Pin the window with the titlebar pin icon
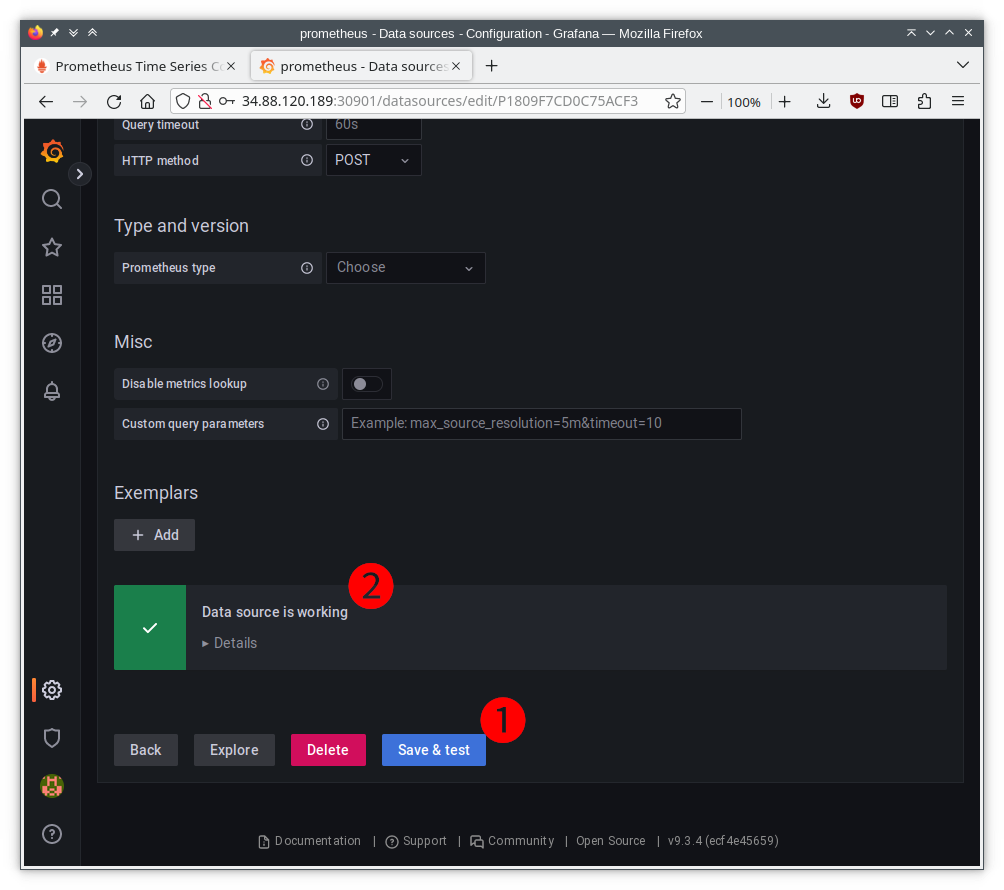The width and height of the screenshot is (1004, 890). pos(55,32)
